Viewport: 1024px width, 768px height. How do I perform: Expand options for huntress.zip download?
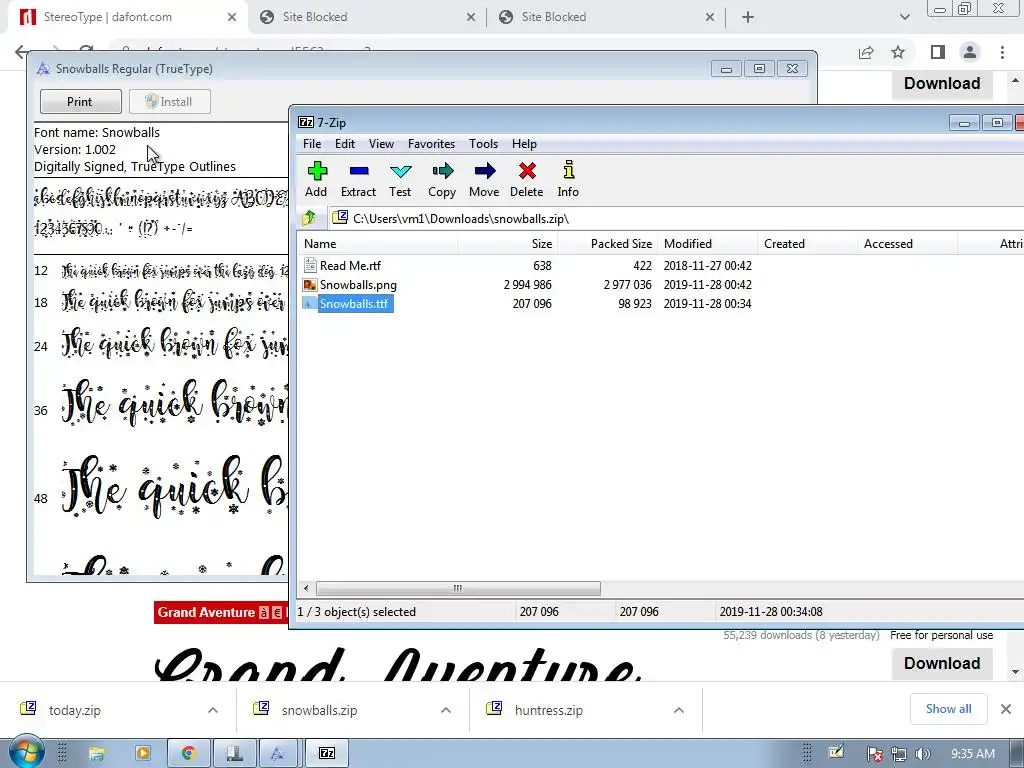point(679,711)
